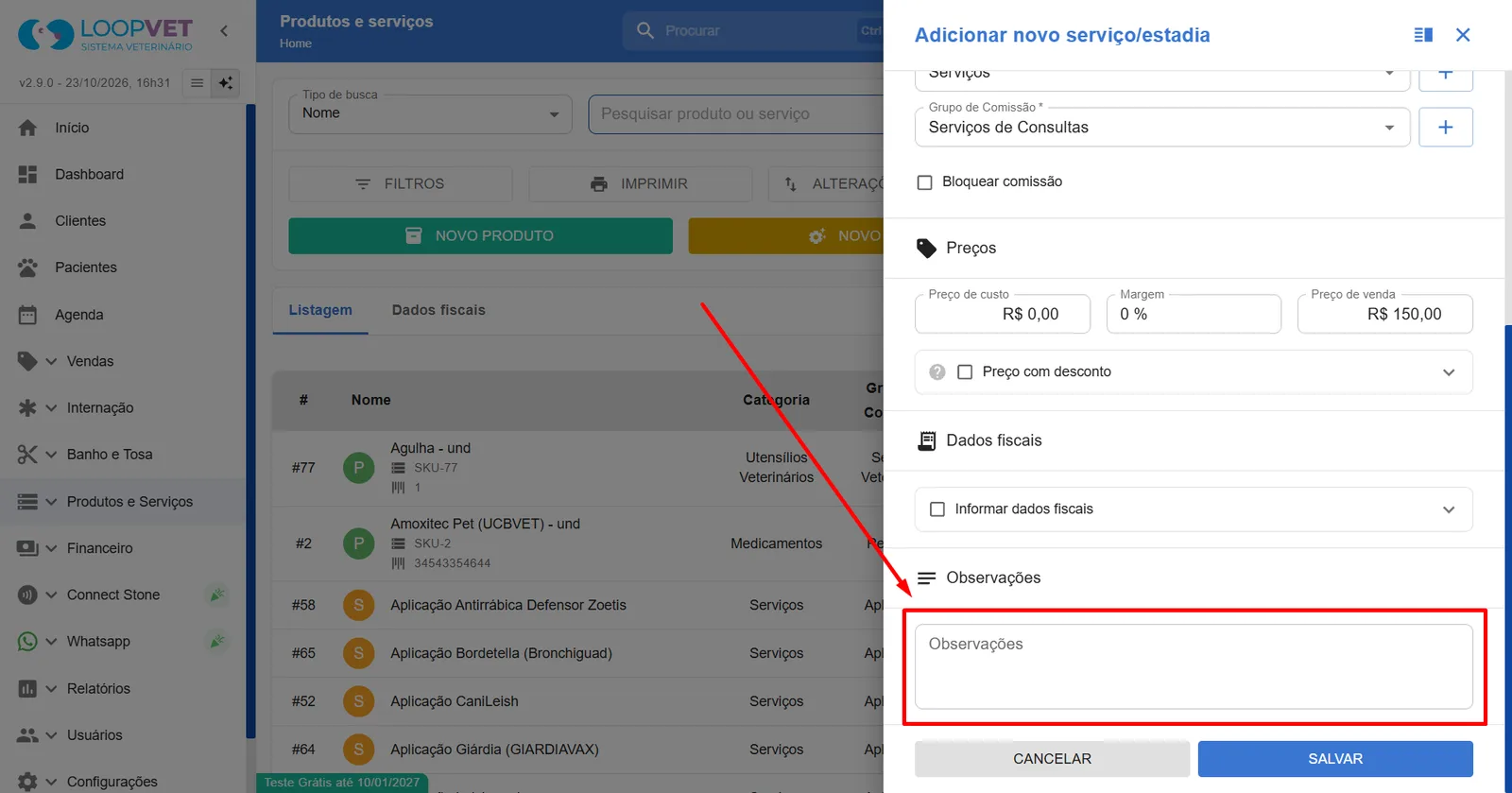This screenshot has height=793, width=1512.
Task: Click the SALVAR button
Action: pos(1335,759)
